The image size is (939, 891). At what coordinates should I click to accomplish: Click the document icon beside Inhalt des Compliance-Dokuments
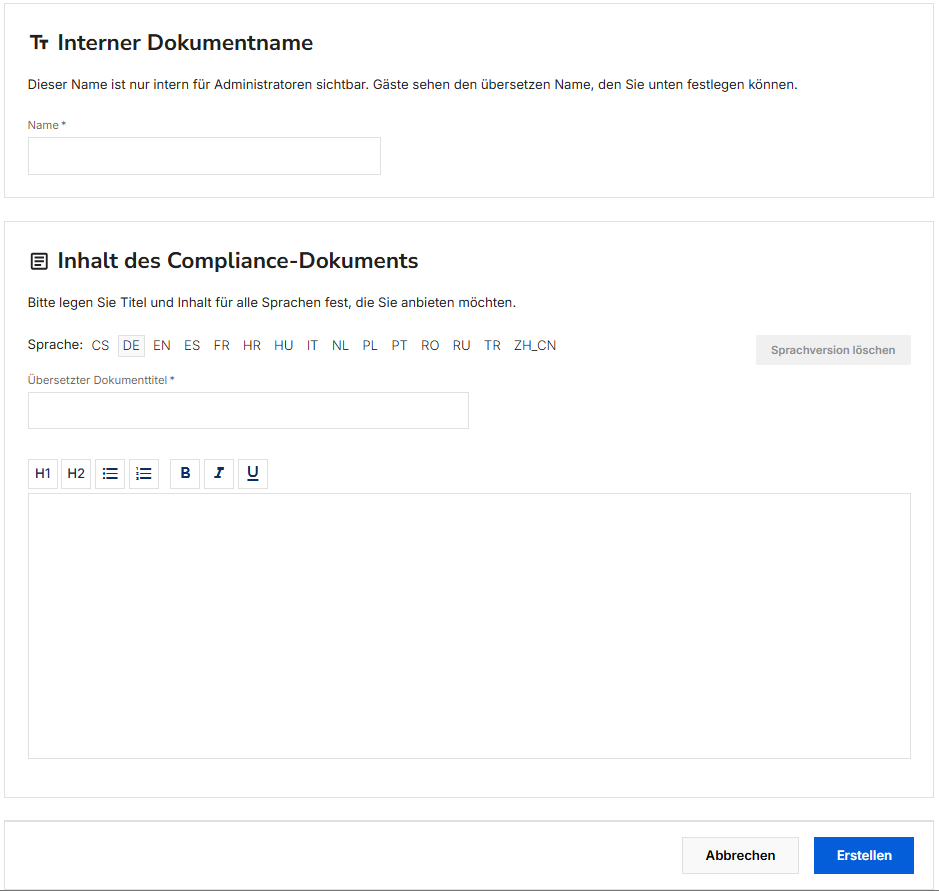[x=40, y=261]
